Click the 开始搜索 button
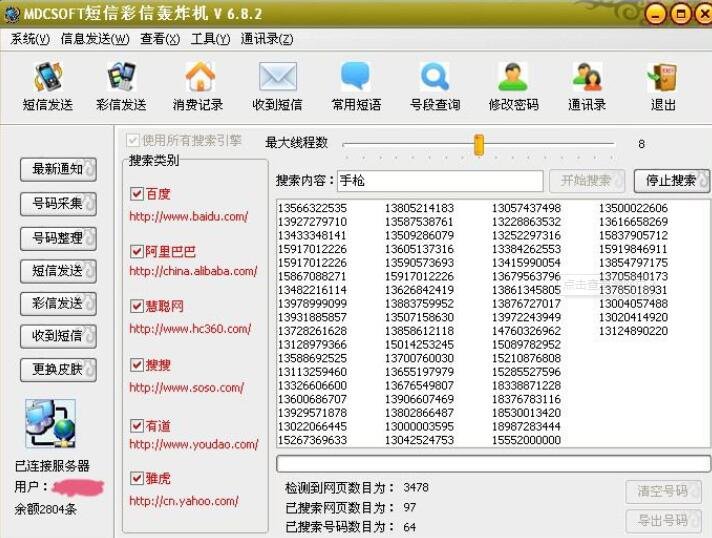The image size is (712, 538). (587, 181)
